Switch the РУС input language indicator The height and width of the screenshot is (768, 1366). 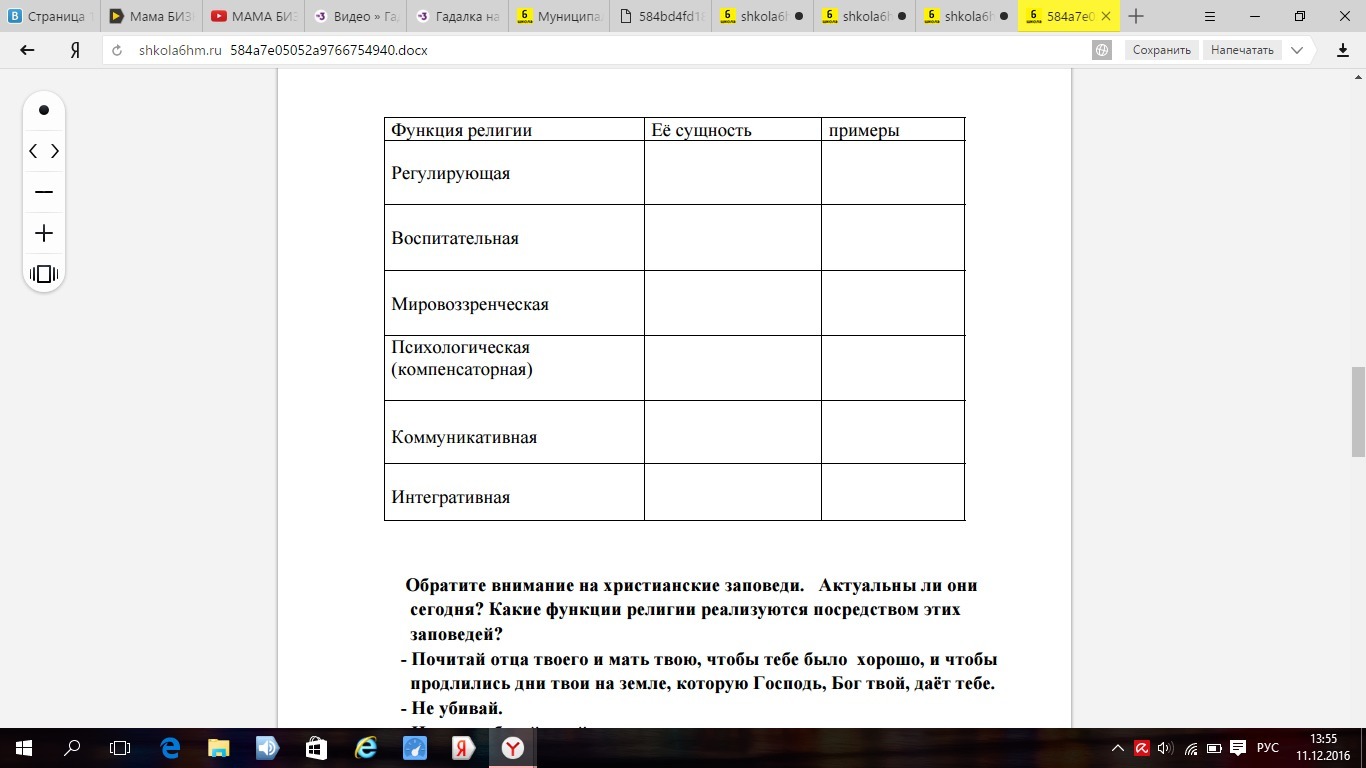coord(1268,748)
